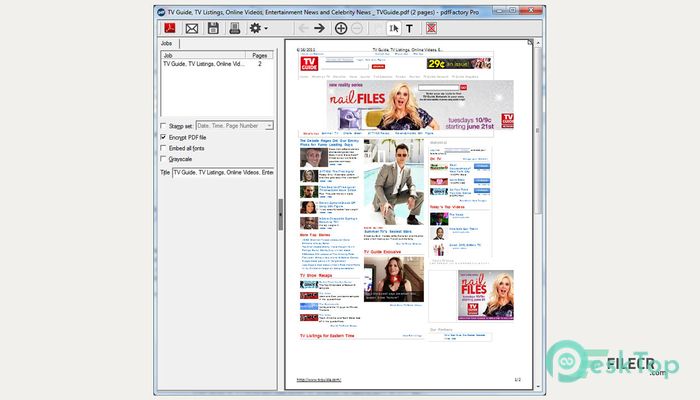This screenshot has height=400, width=700.
Task: Open the Stamp set dropdown list
Action: tap(269, 126)
